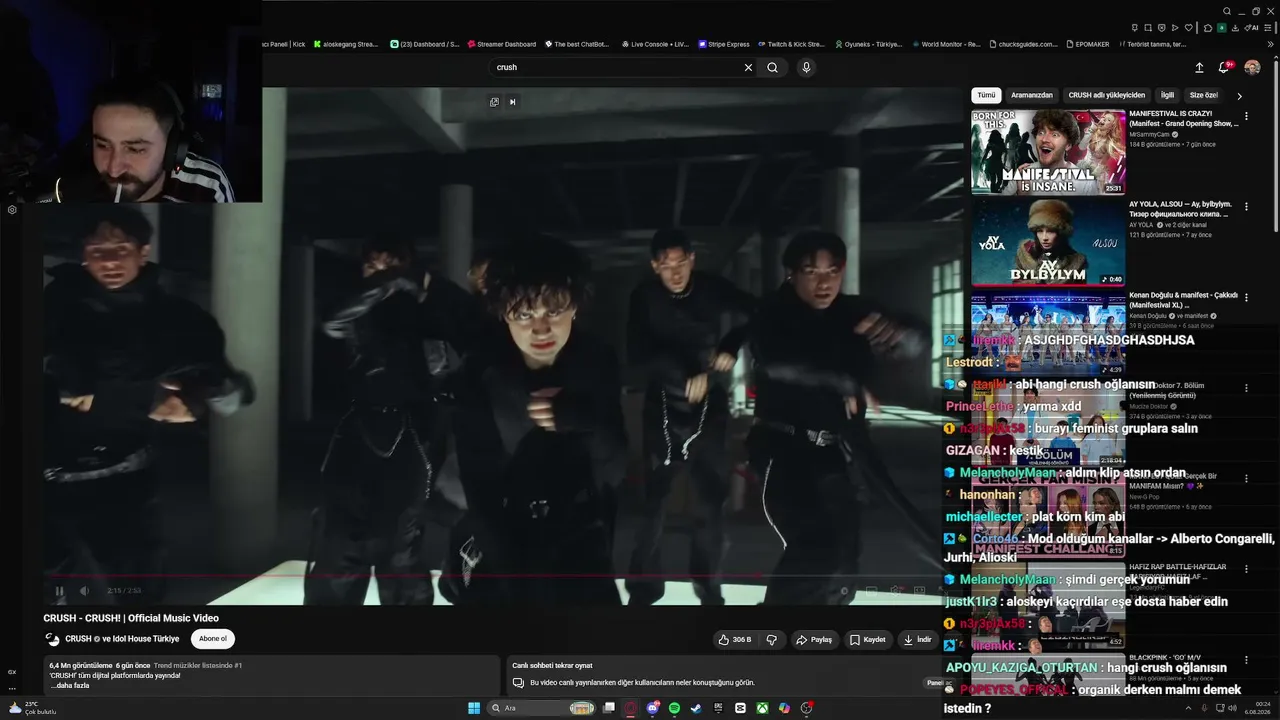Open the weather widget showing 23°C
The image size is (1280, 720).
[x=32, y=708]
